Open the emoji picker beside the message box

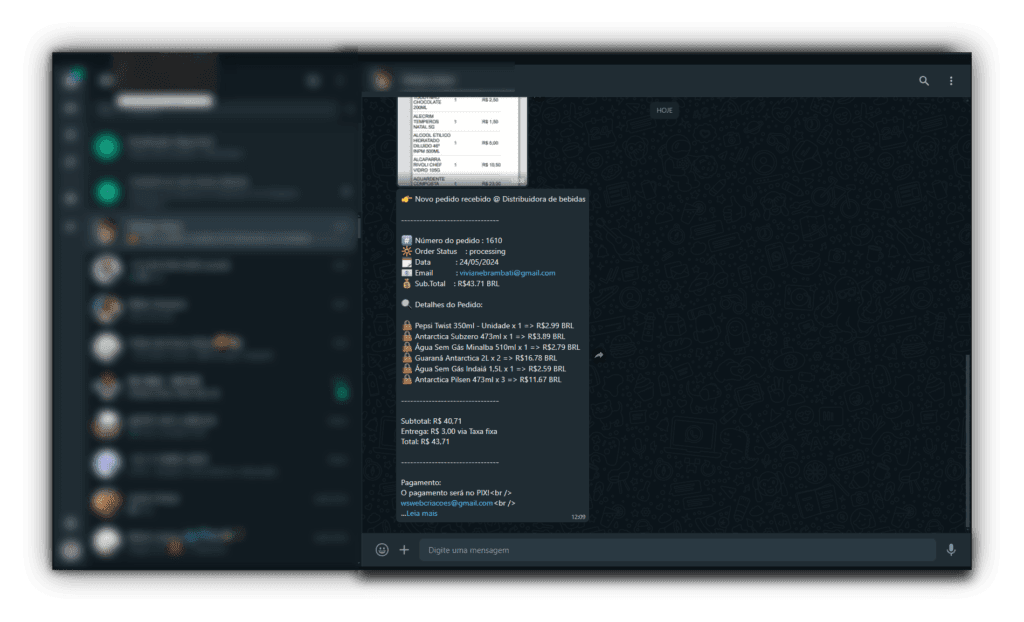pos(382,550)
